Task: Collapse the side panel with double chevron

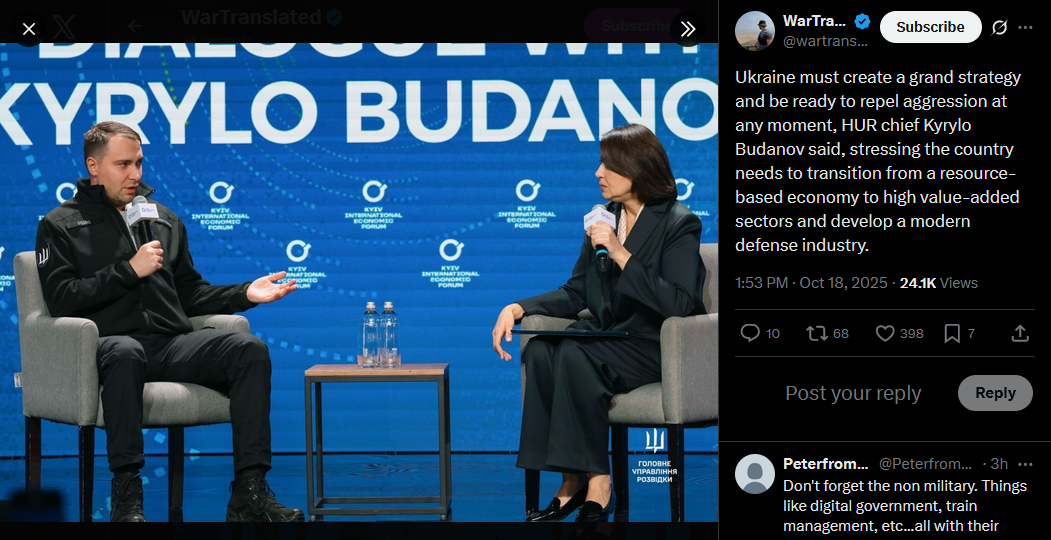Action: 688,29
